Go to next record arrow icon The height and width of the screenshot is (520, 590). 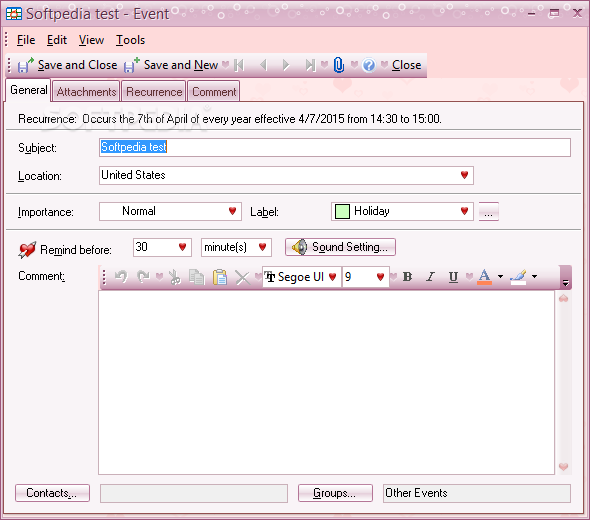[x=286, y=65]
